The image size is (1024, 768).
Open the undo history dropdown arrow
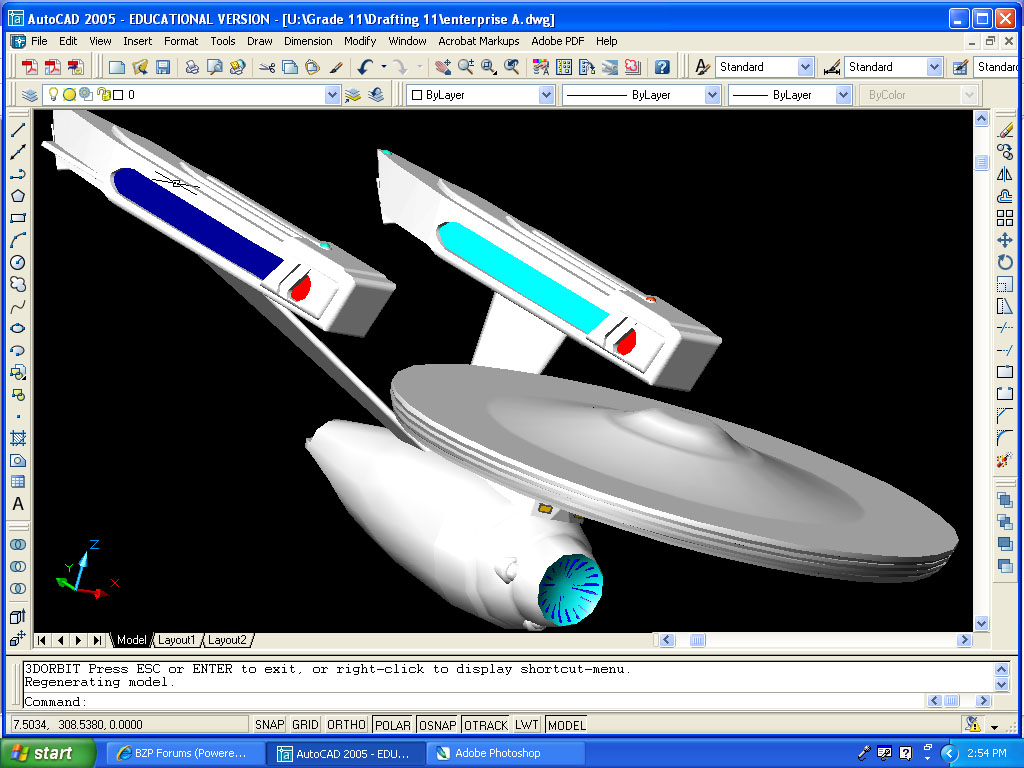[x=383, y=67]
